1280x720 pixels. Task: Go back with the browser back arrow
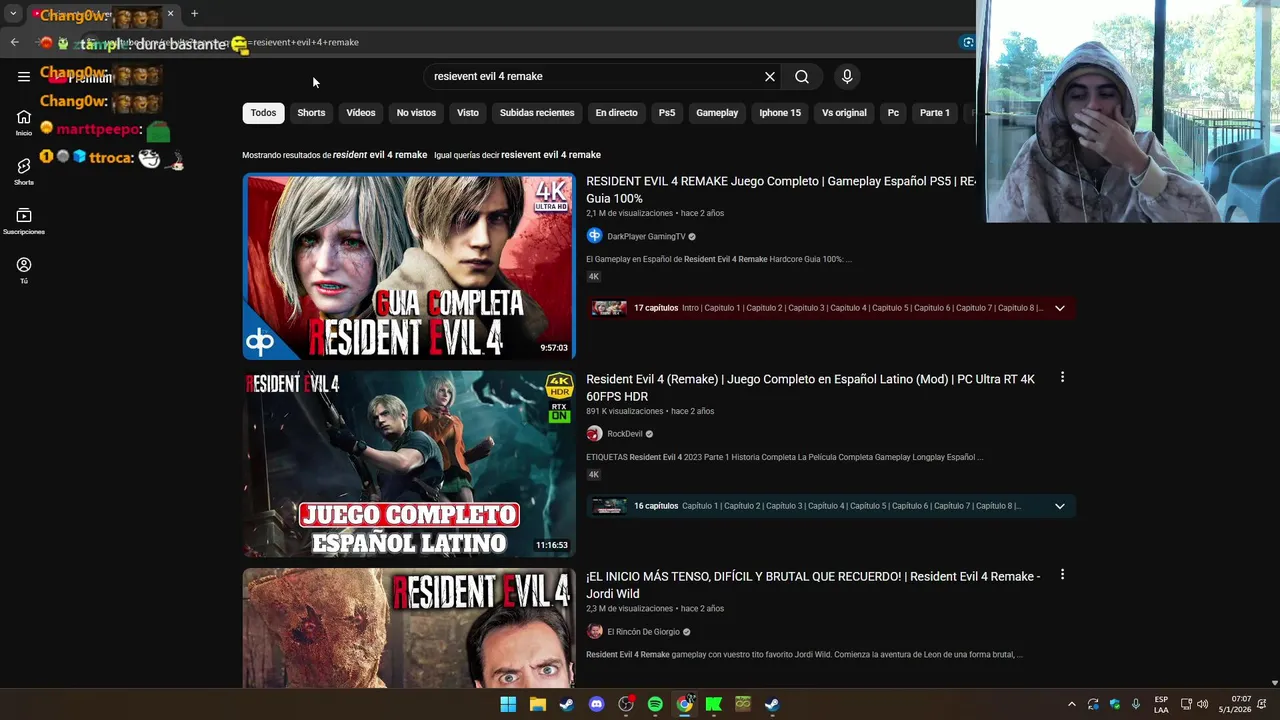pyautogui.click(x=14, y=42)
